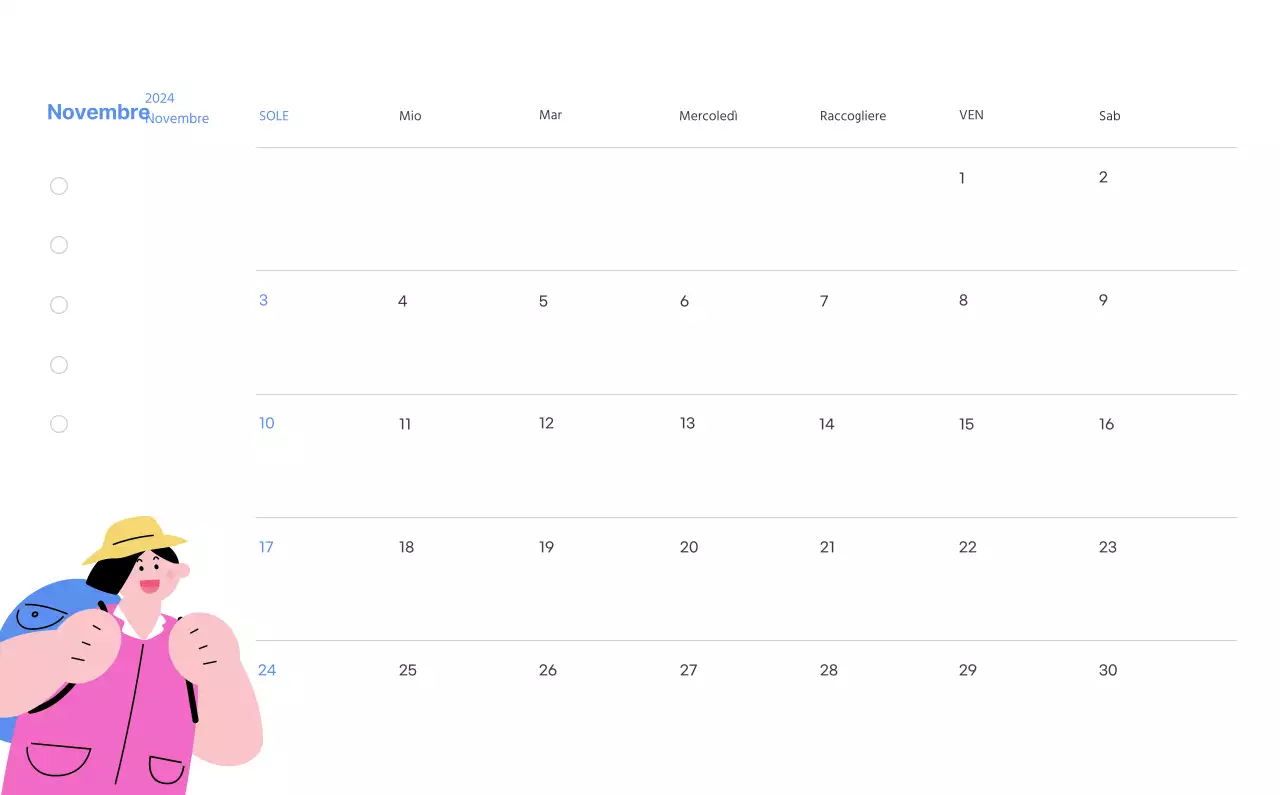Select November 17 date
The image size is (1280, 795).
[266, 547]
